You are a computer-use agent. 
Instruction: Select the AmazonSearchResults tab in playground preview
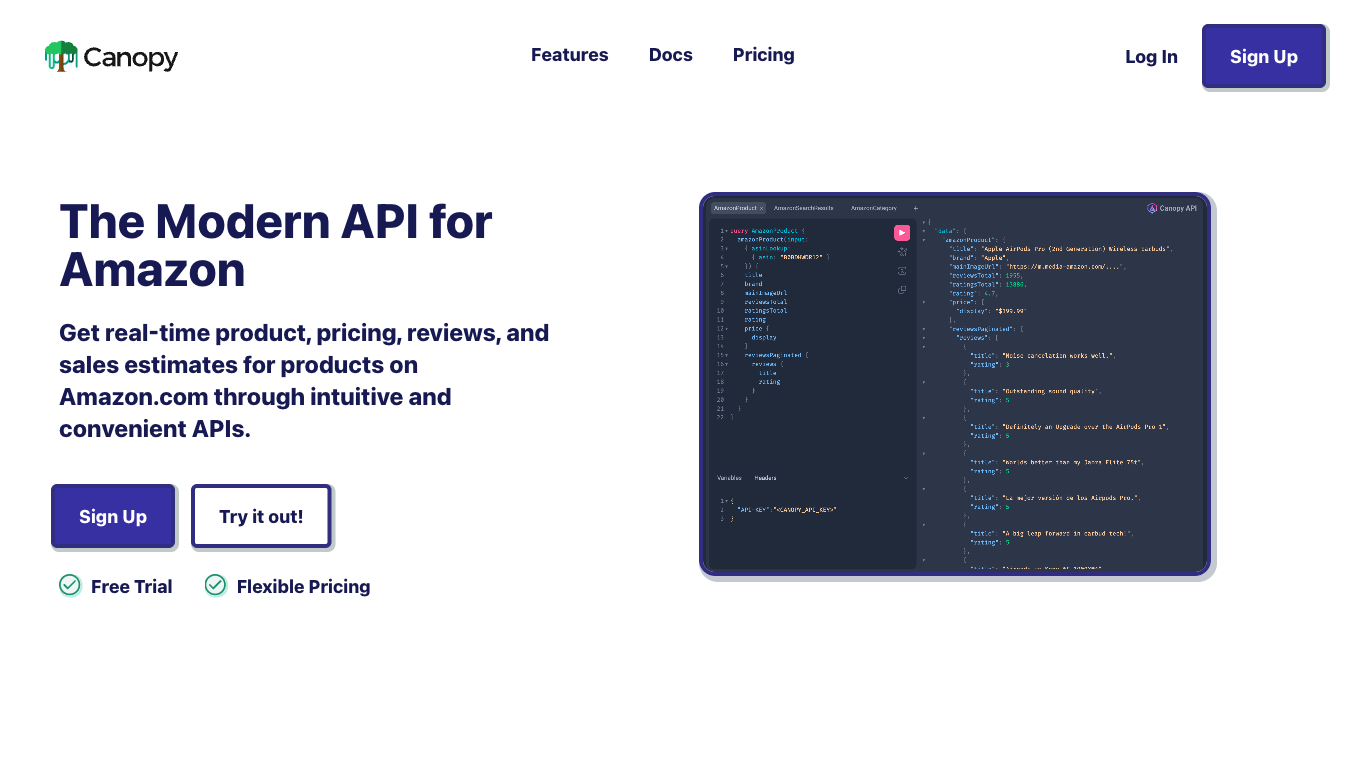click(x=803, y=208)
